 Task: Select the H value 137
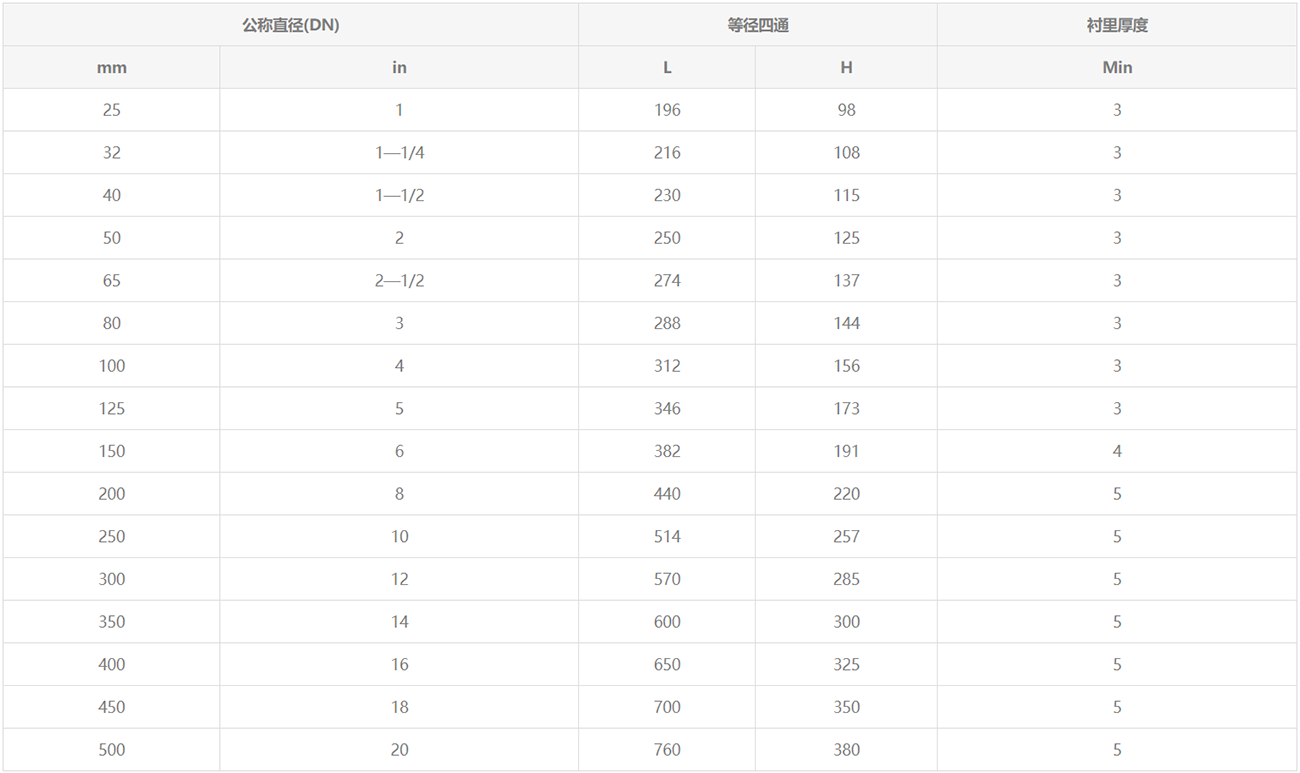click(x=846, y=281)
